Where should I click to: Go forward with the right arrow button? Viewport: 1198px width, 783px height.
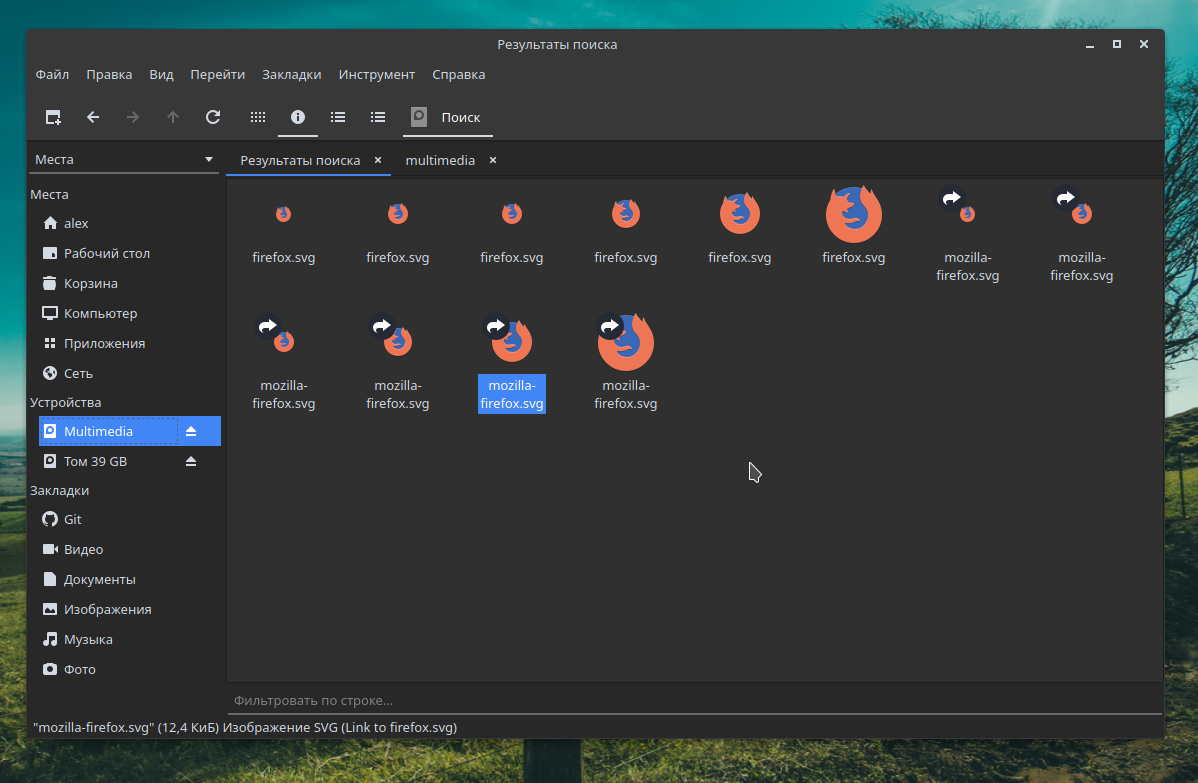tap(133, 117)
